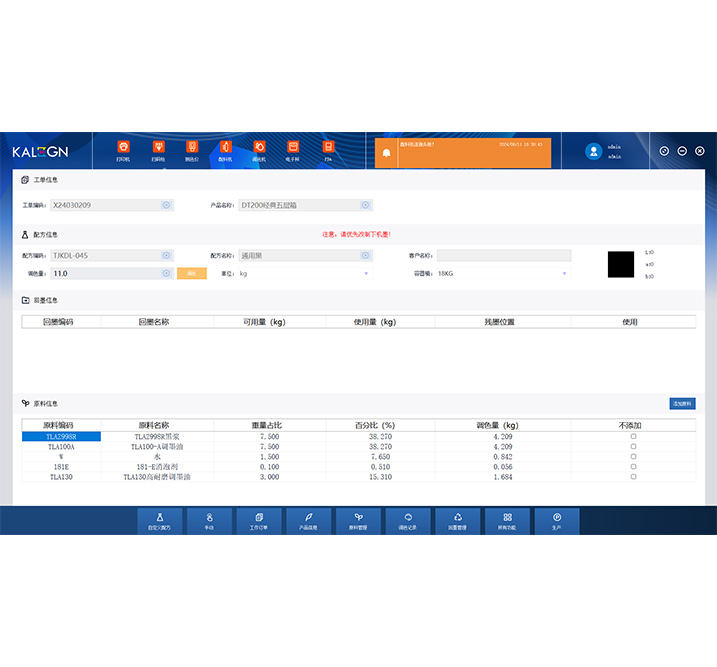Click the 生产 production button
The width and height of the screenshot is (717, 667).
557,521
